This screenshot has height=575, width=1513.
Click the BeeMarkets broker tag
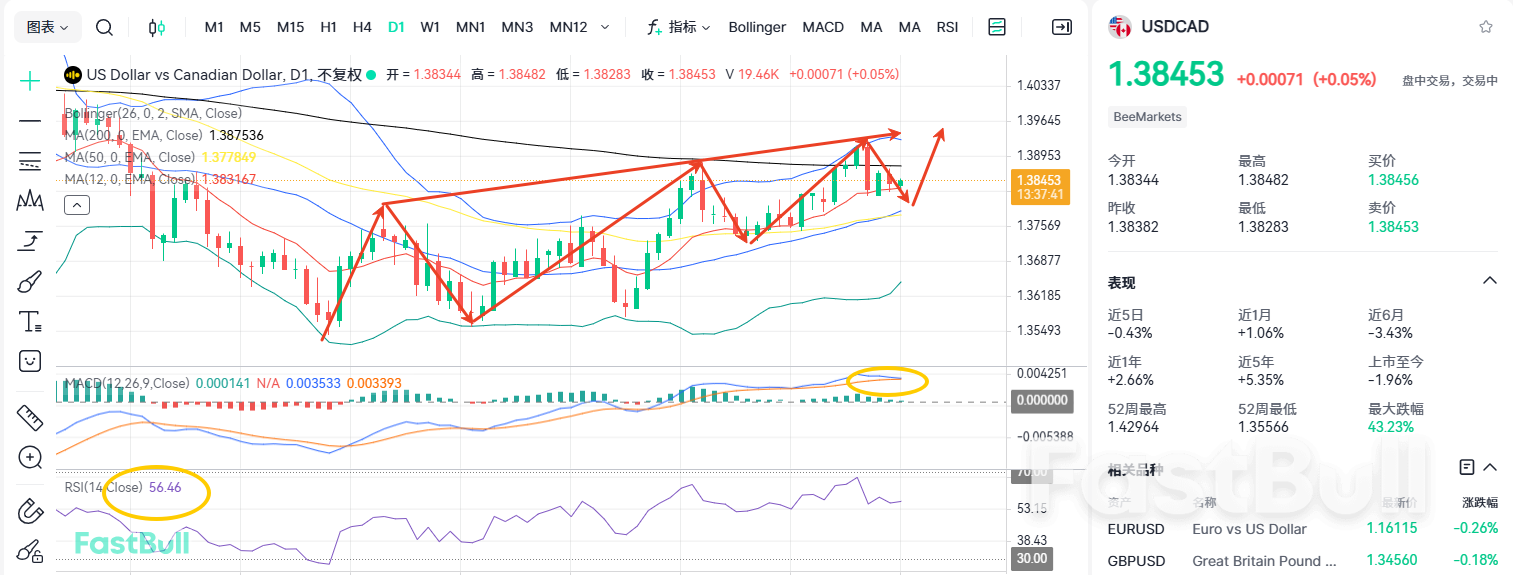[x=1148, y=117]
